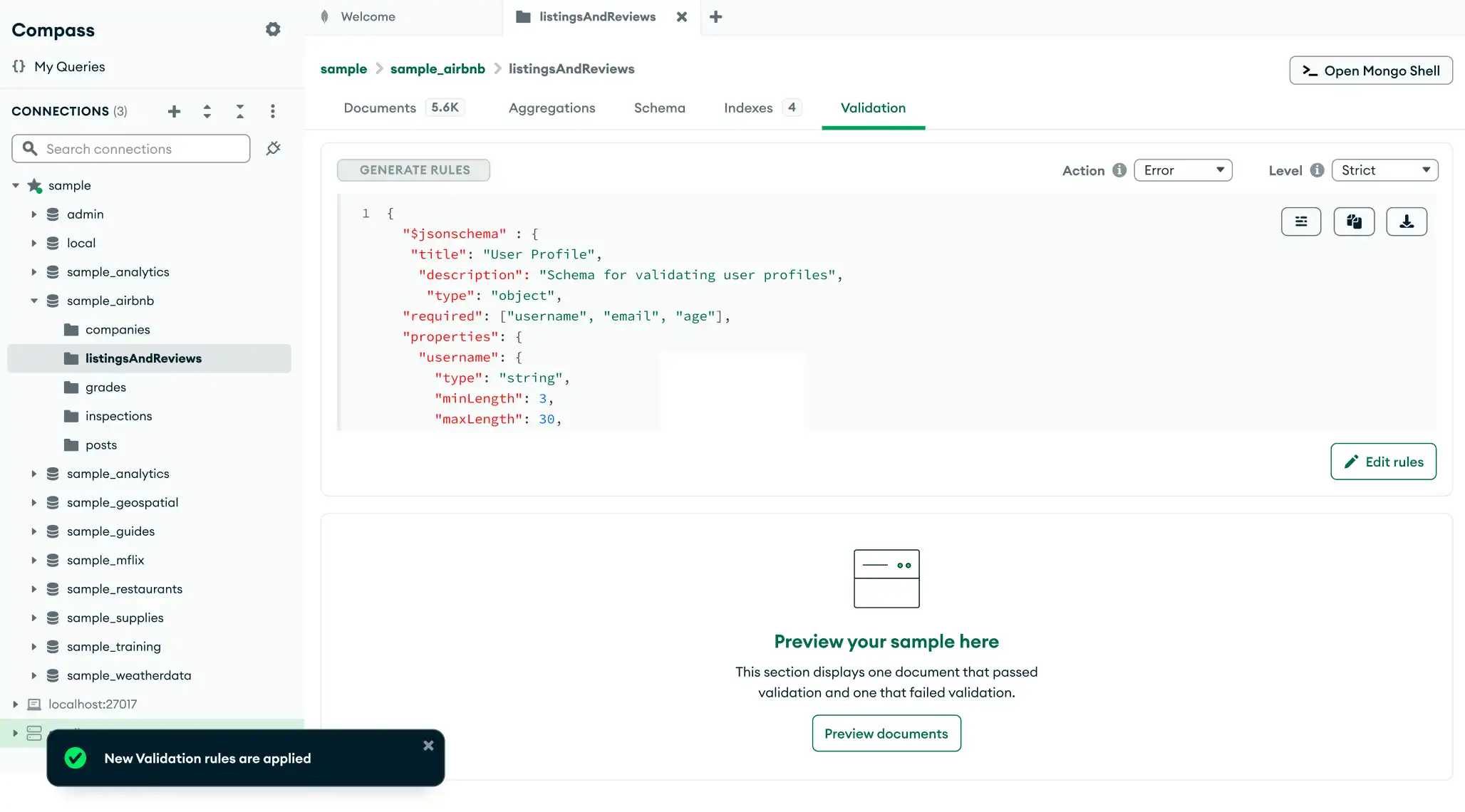
Task: Open the Level dropdown set to Strict
Action: pos(1384,170)
